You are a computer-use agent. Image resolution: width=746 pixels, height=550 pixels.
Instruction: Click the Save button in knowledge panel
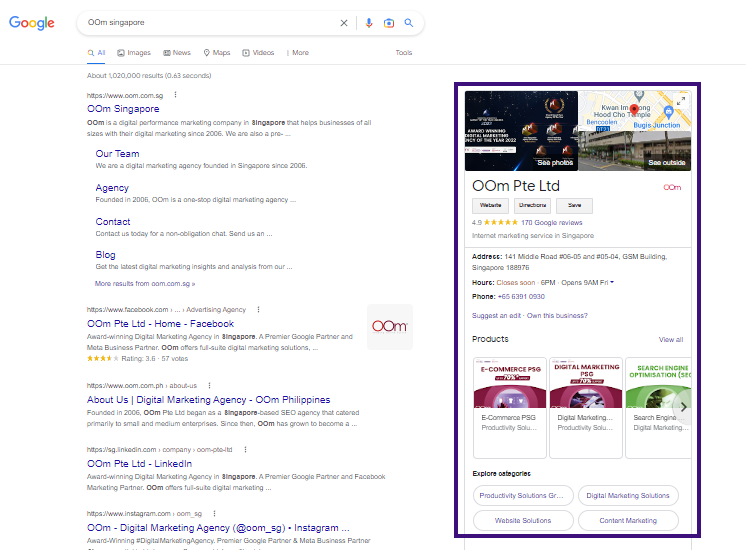[574, 206]
